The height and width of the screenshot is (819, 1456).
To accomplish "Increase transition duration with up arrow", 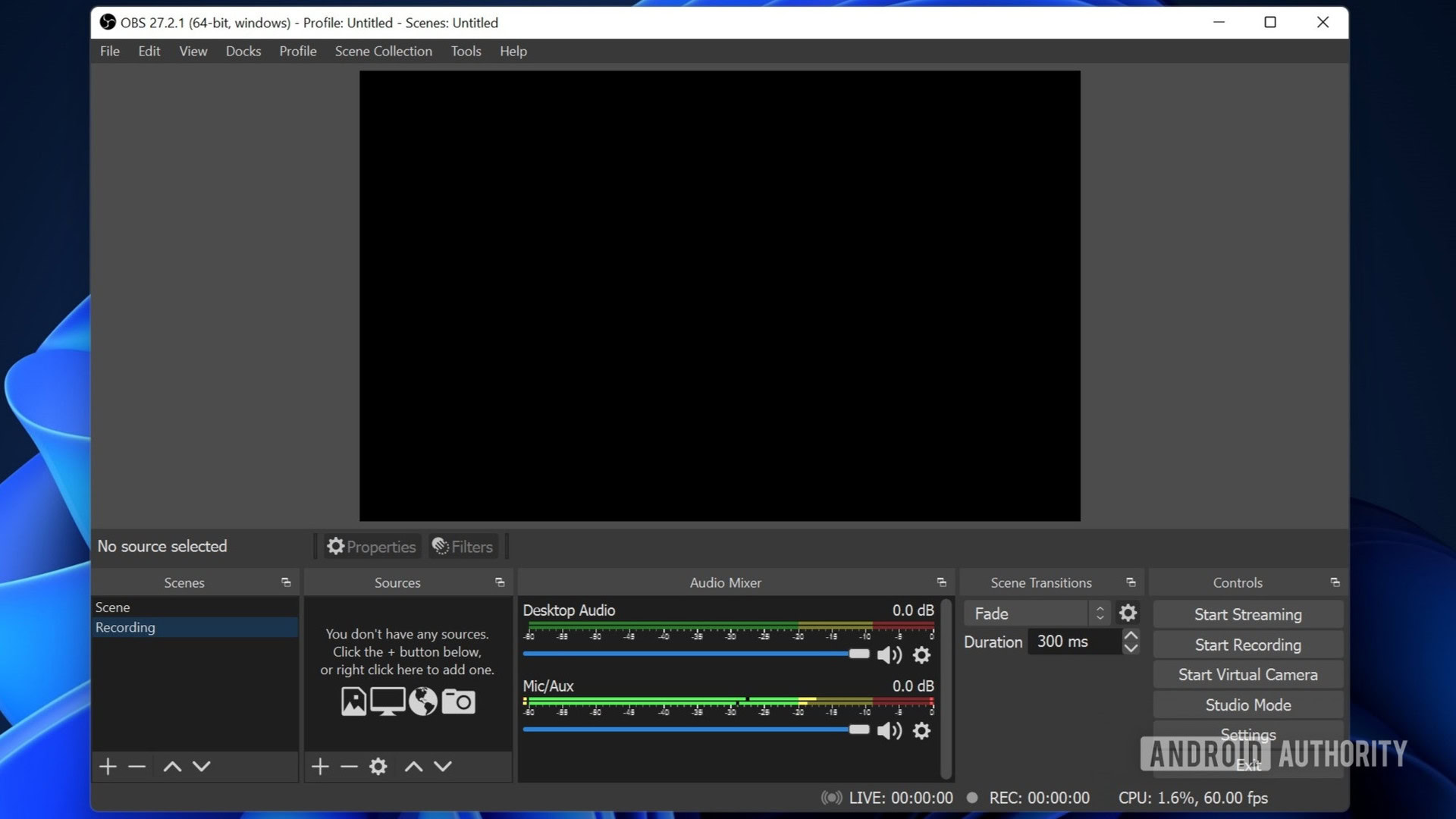I will click(1131, 635).
